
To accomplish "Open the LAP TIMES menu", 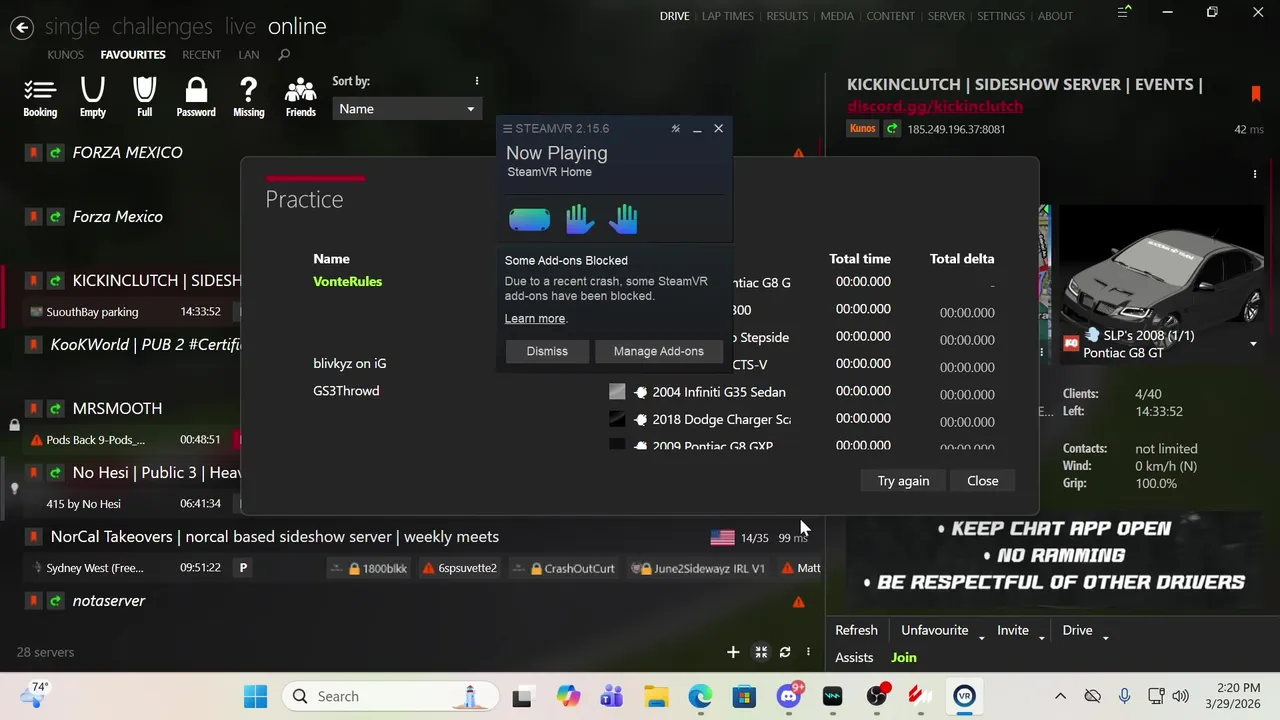I will pos(728,16).
